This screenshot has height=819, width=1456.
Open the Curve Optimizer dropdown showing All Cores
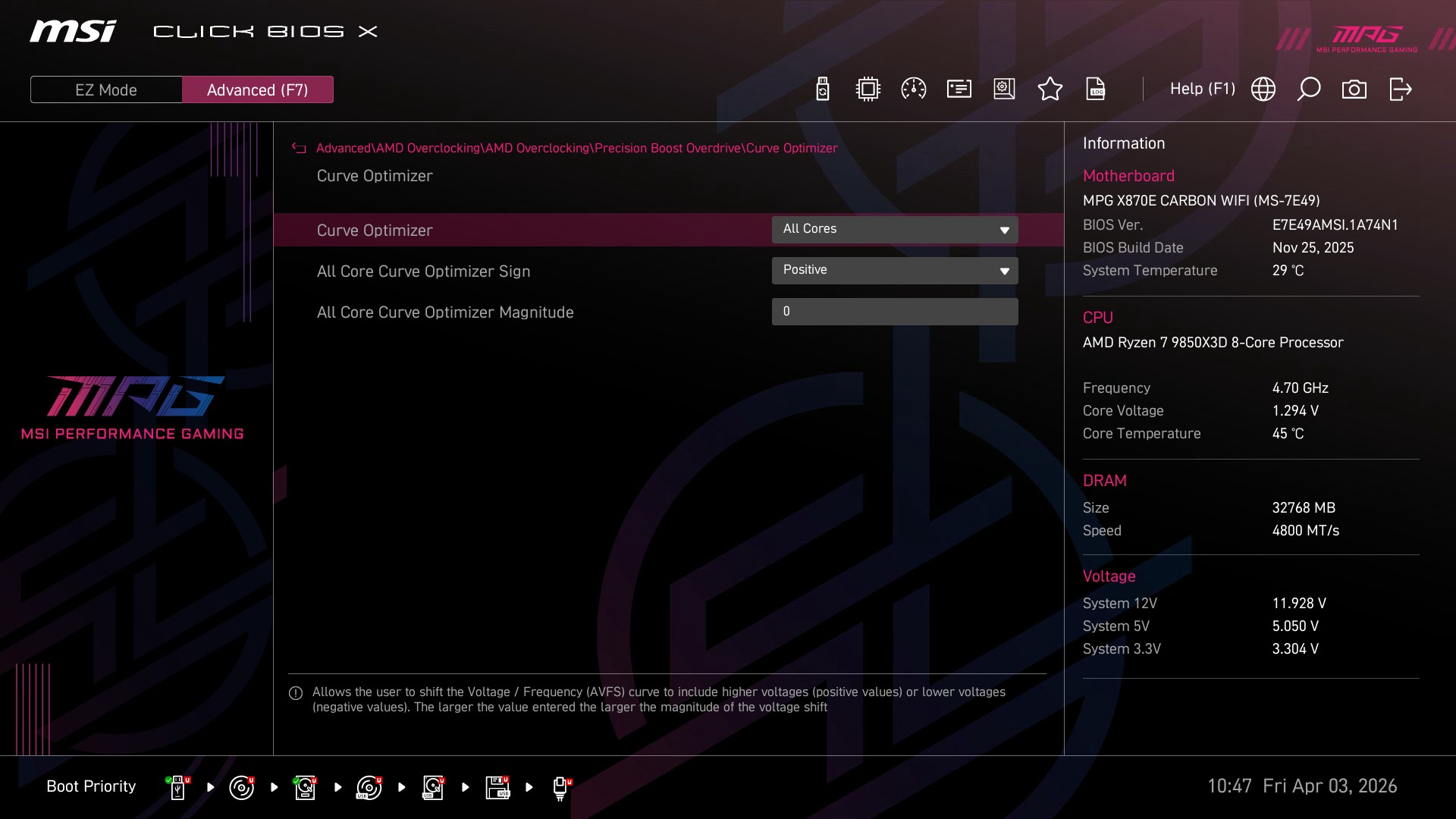(895, 229)
